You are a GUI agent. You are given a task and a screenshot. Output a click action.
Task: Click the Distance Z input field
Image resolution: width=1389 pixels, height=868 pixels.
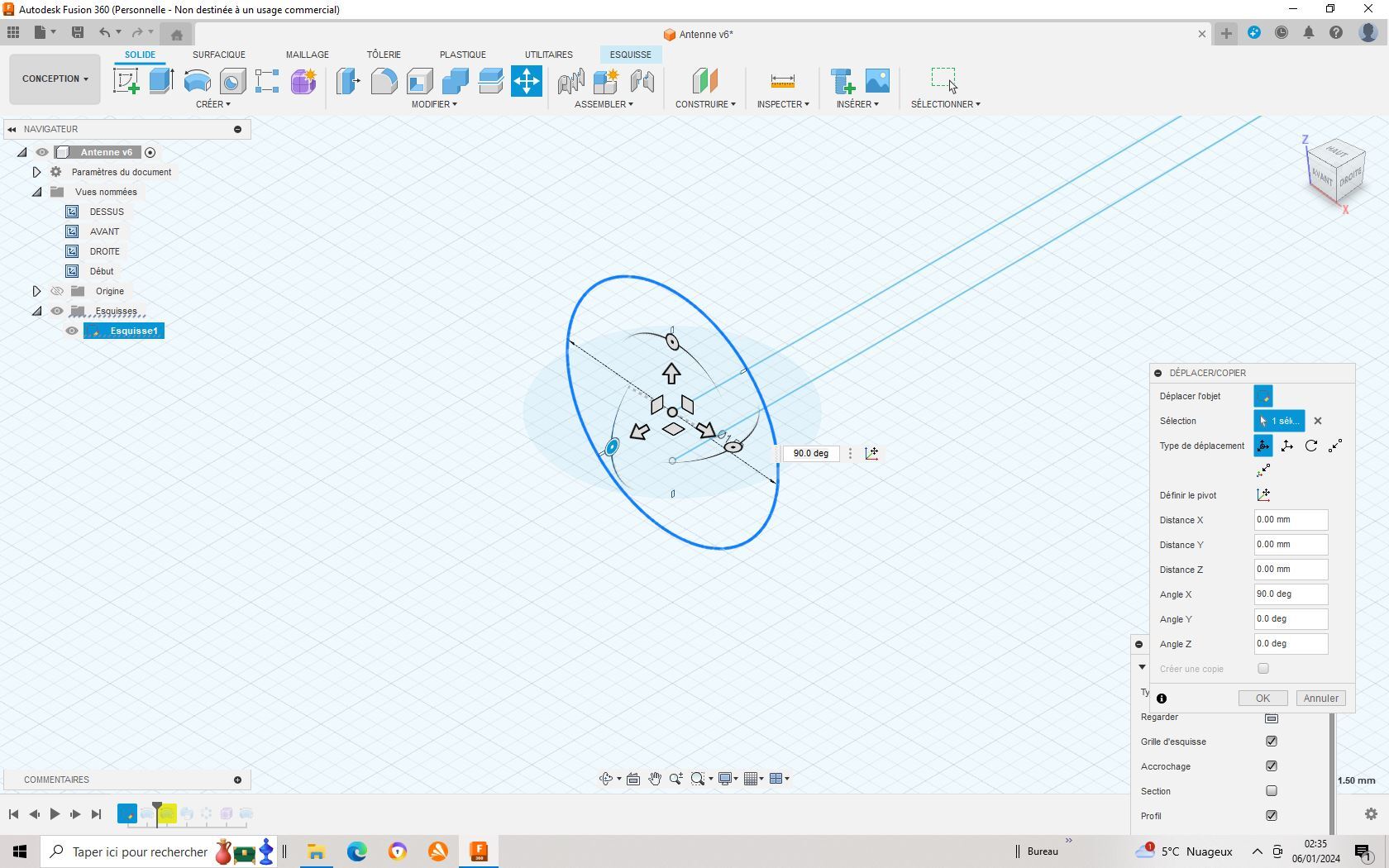(1291, 570)
